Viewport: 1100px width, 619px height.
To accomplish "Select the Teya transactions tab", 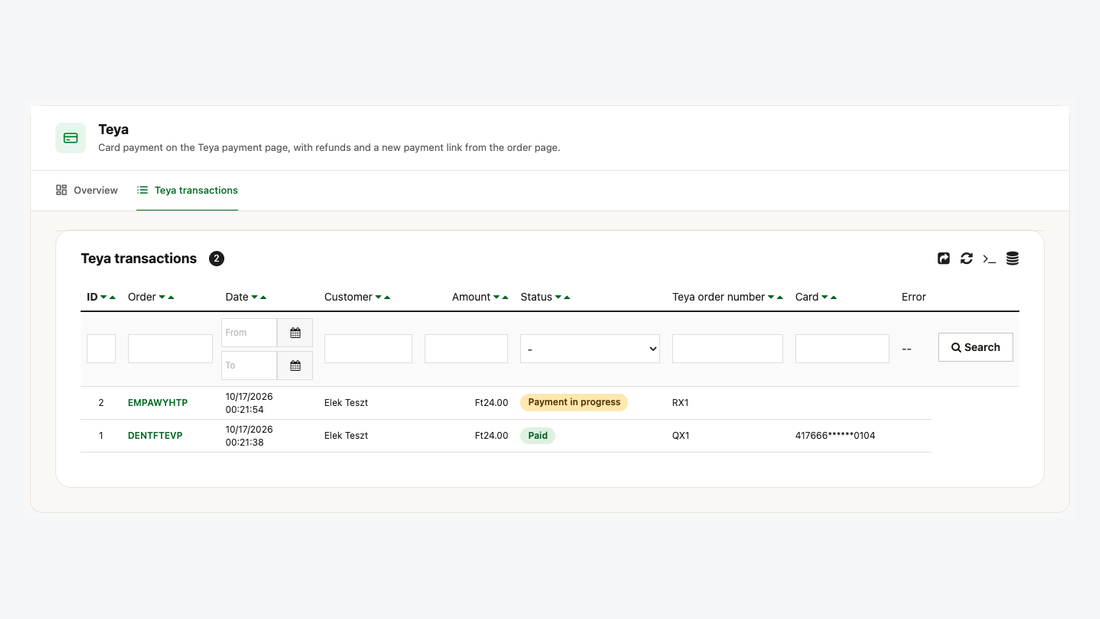I will 187,190.
